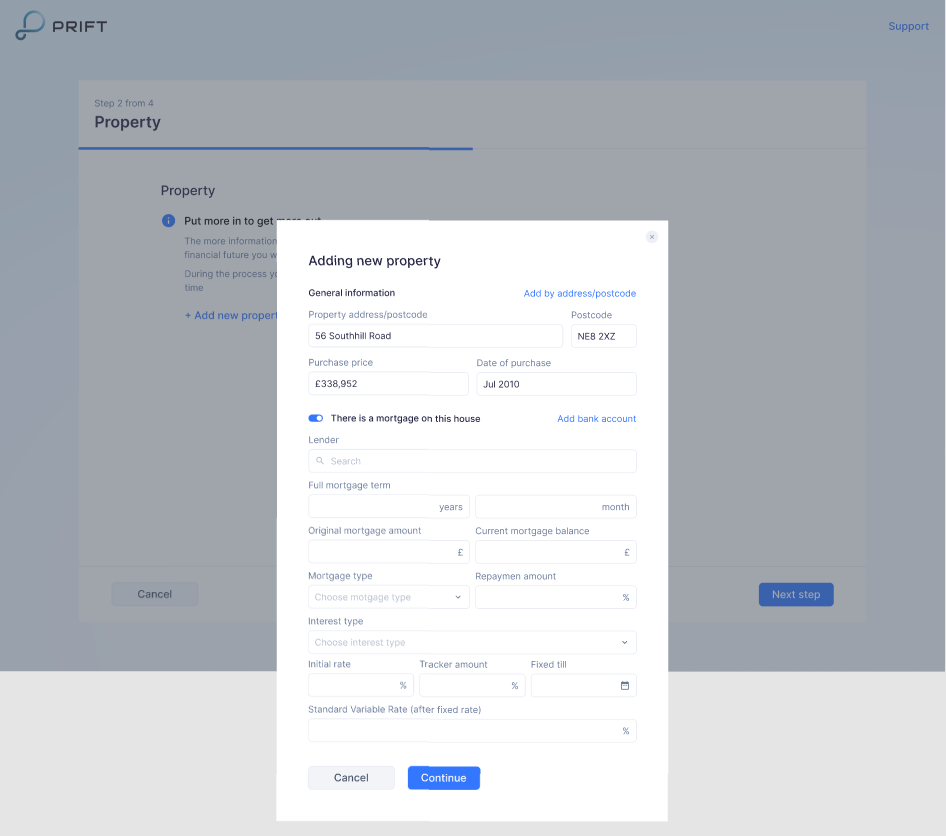Close the Adding new property dialog
Viewport: 946px width, 836px height.
tap(652, 236)
